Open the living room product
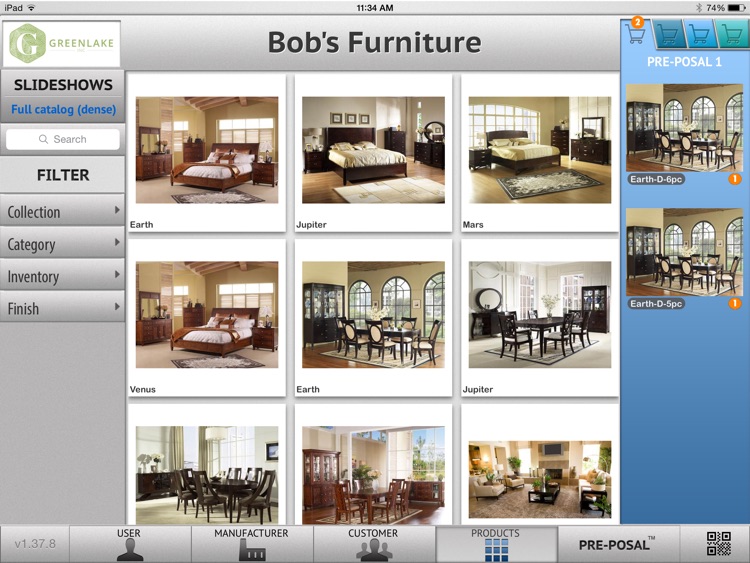750x563 pixels. (x=540, y=465)
